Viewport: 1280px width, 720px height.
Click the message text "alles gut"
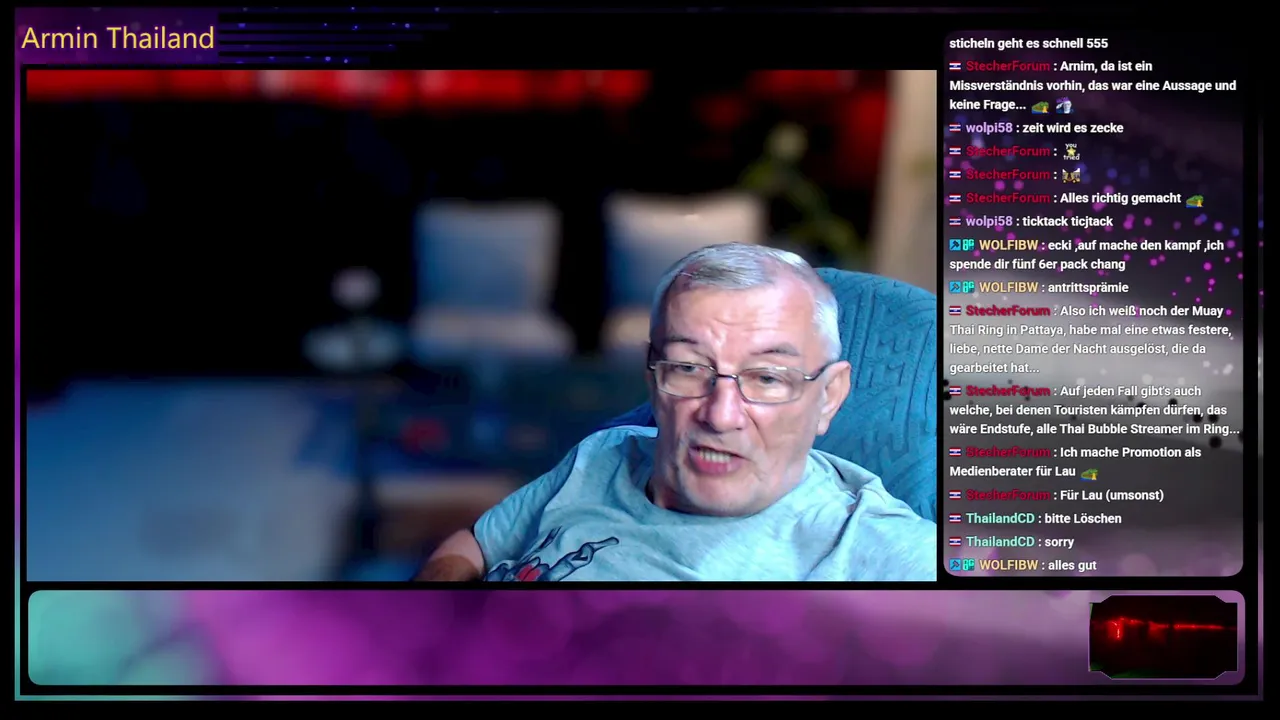(x=1072, y=565)
